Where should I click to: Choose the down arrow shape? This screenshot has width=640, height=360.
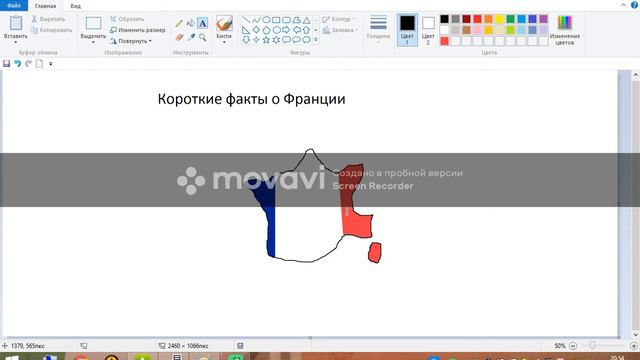click(x=246, y=40)
